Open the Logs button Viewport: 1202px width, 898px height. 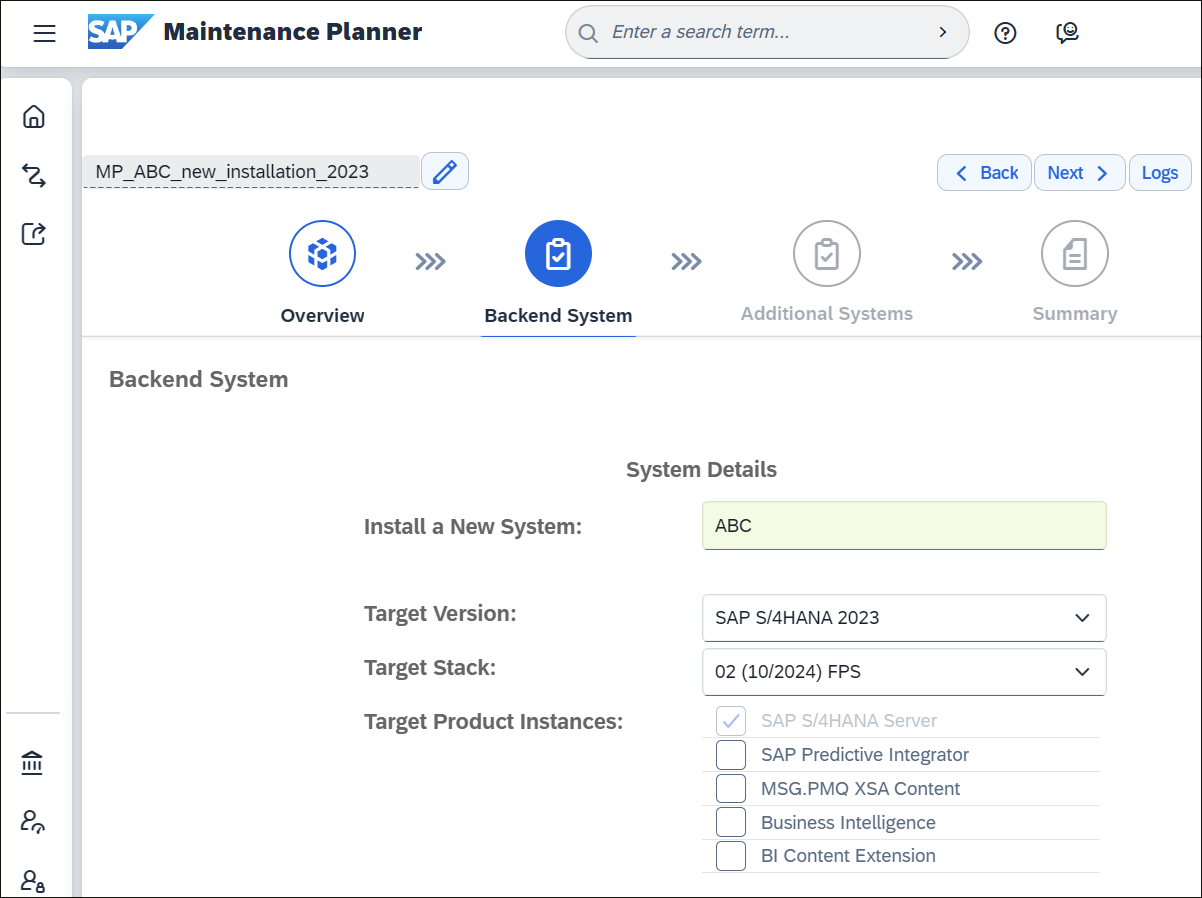(1160, 173)
